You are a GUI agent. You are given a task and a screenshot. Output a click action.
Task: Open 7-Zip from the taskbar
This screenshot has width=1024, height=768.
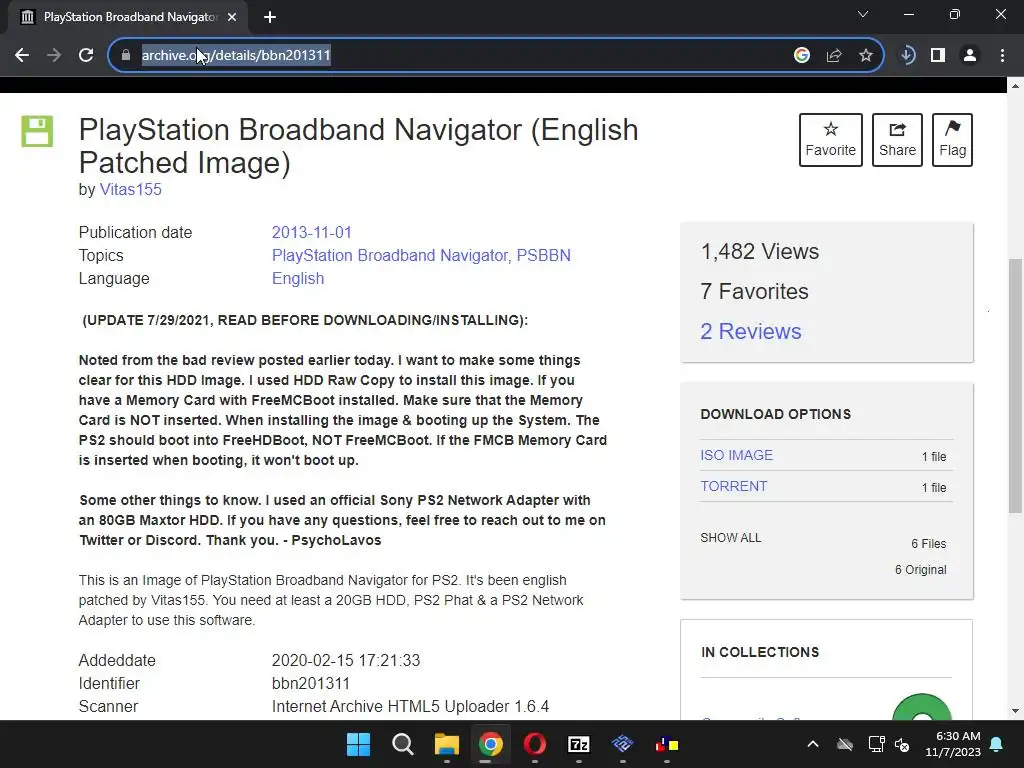click(x=579, y=744)
